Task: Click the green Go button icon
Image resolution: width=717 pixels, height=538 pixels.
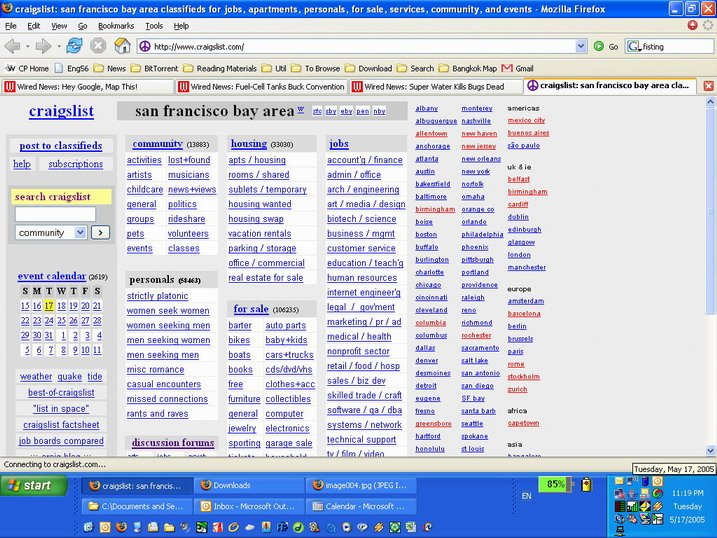Action: (x=599, y=46)
